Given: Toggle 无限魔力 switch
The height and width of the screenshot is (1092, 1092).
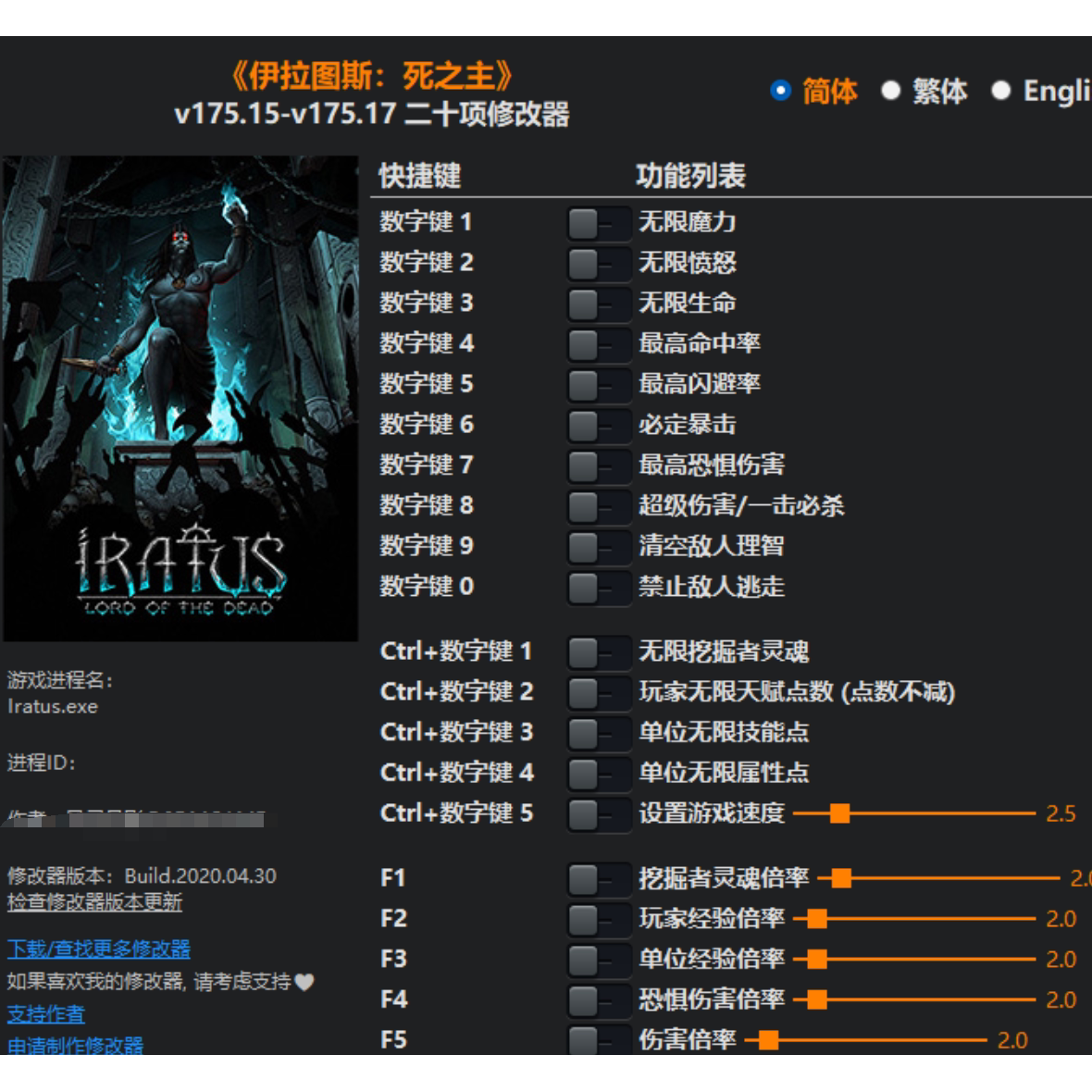Looking at the screenshot, I should click(x=599, y=224).
